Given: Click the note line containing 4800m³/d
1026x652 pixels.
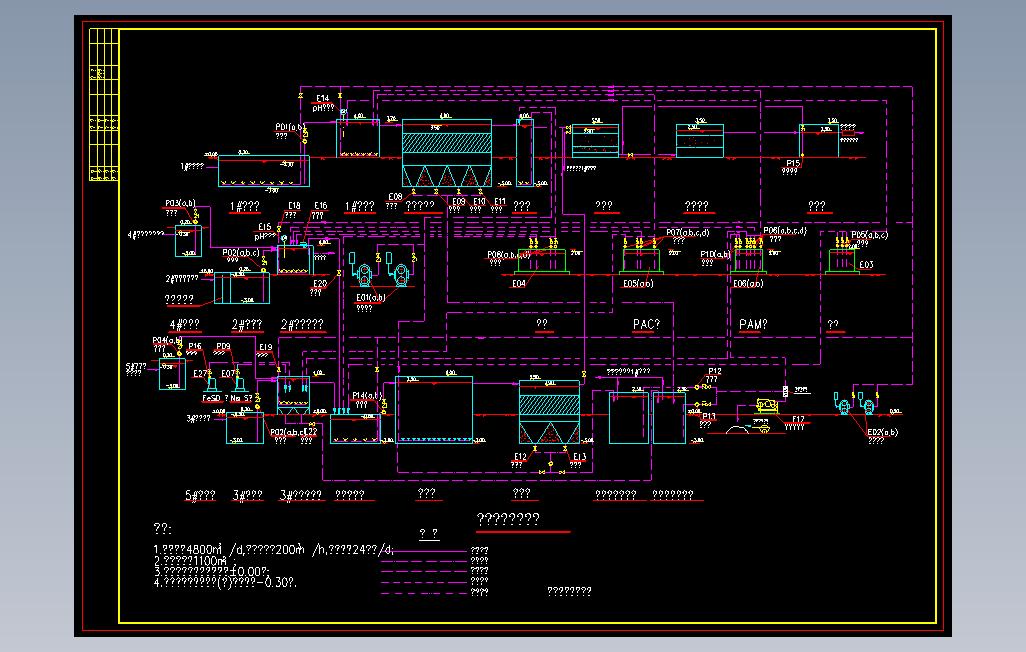Looking at the screenshot, I should pyautogui.click(x=274, y=550).
